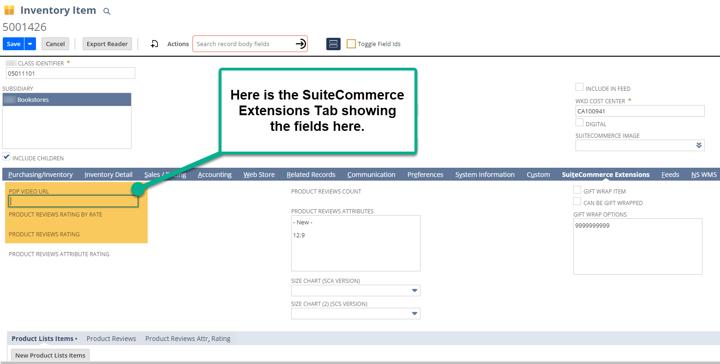Open the search magnifier beside Inventory Item
Image resolution: width=720 pixels, height=364 pixels.
[x=107, y=11]
